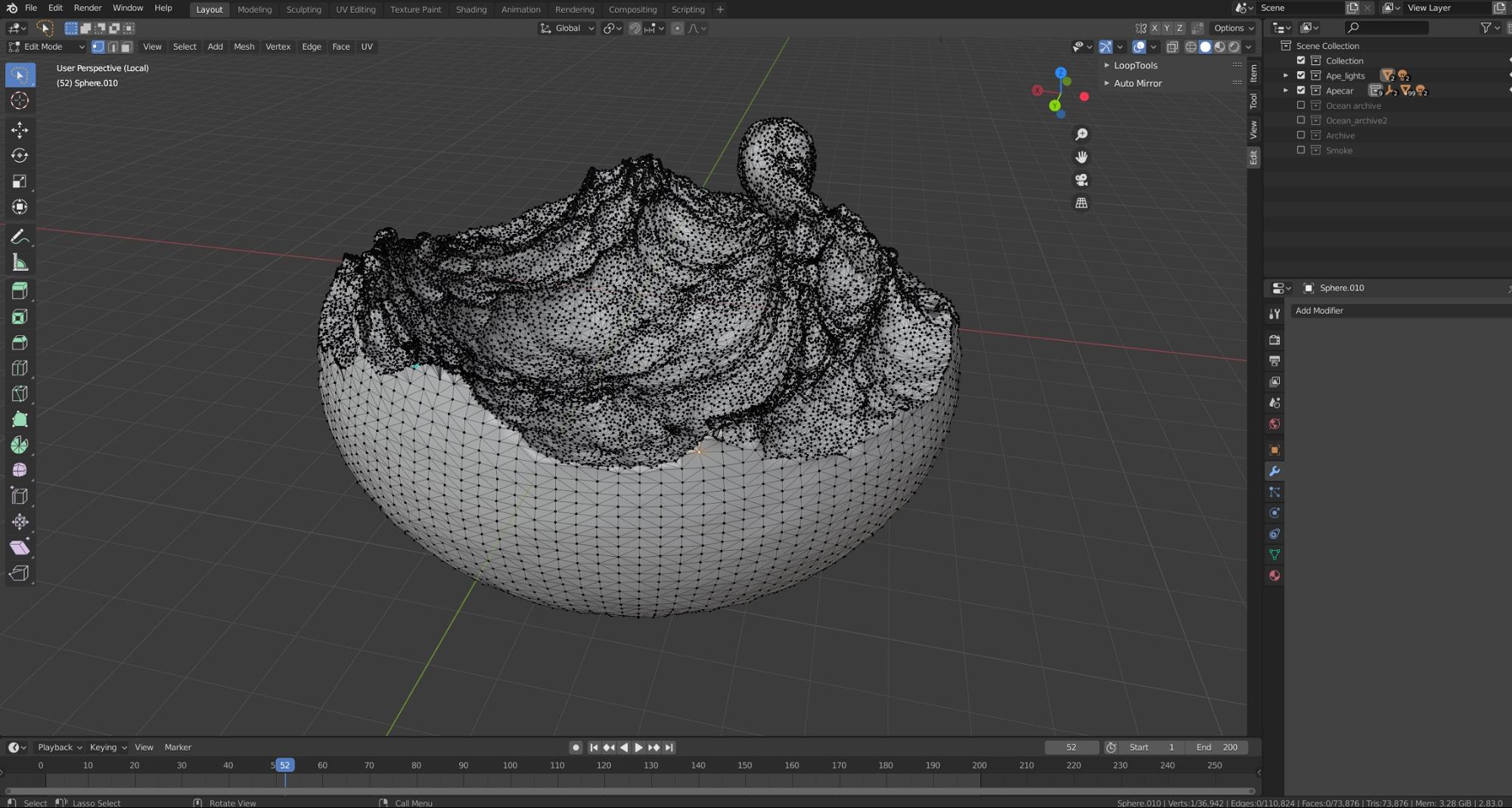
Task: Select the Move tool in toolbar
Action: click(x=20, y=130)
